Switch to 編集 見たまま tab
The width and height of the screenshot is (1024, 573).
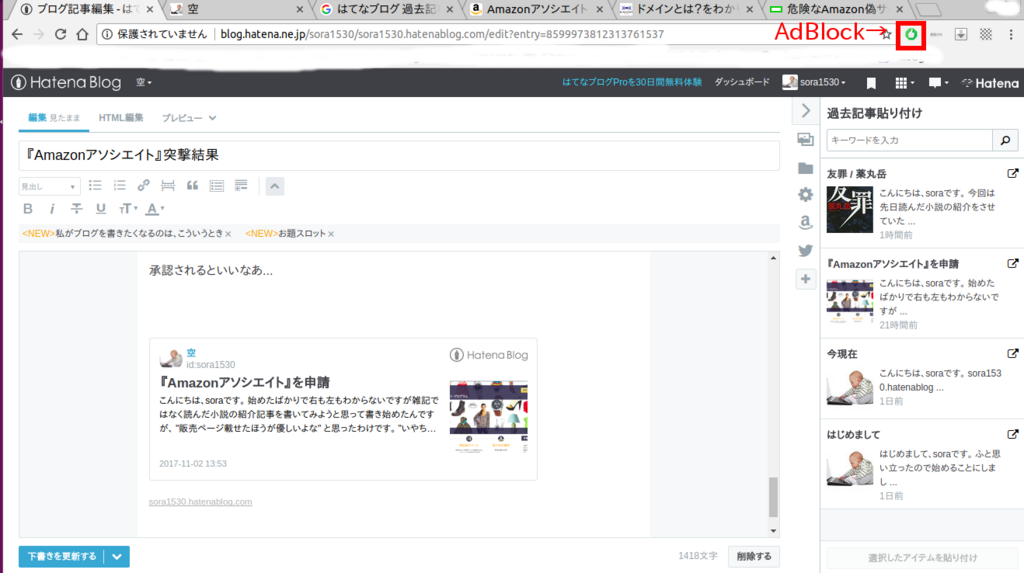point(54,118)
